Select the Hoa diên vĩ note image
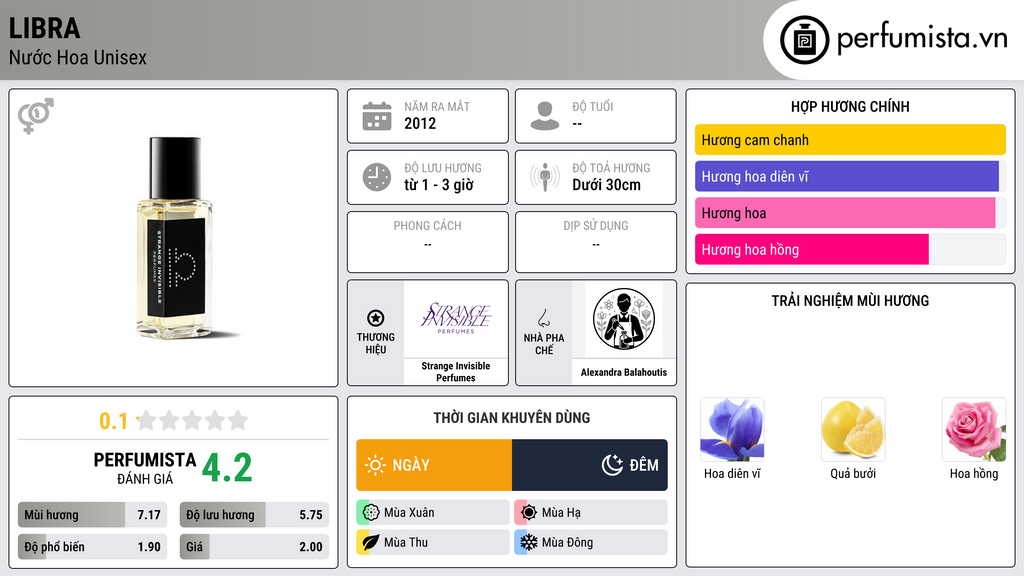 point(732,430)
